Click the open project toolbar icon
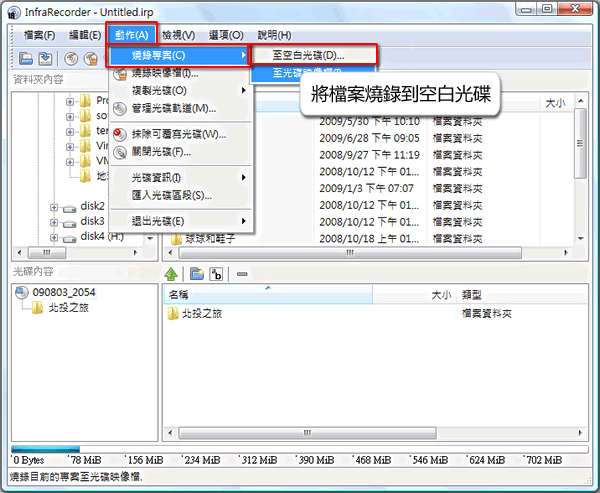 coord(26,59)
